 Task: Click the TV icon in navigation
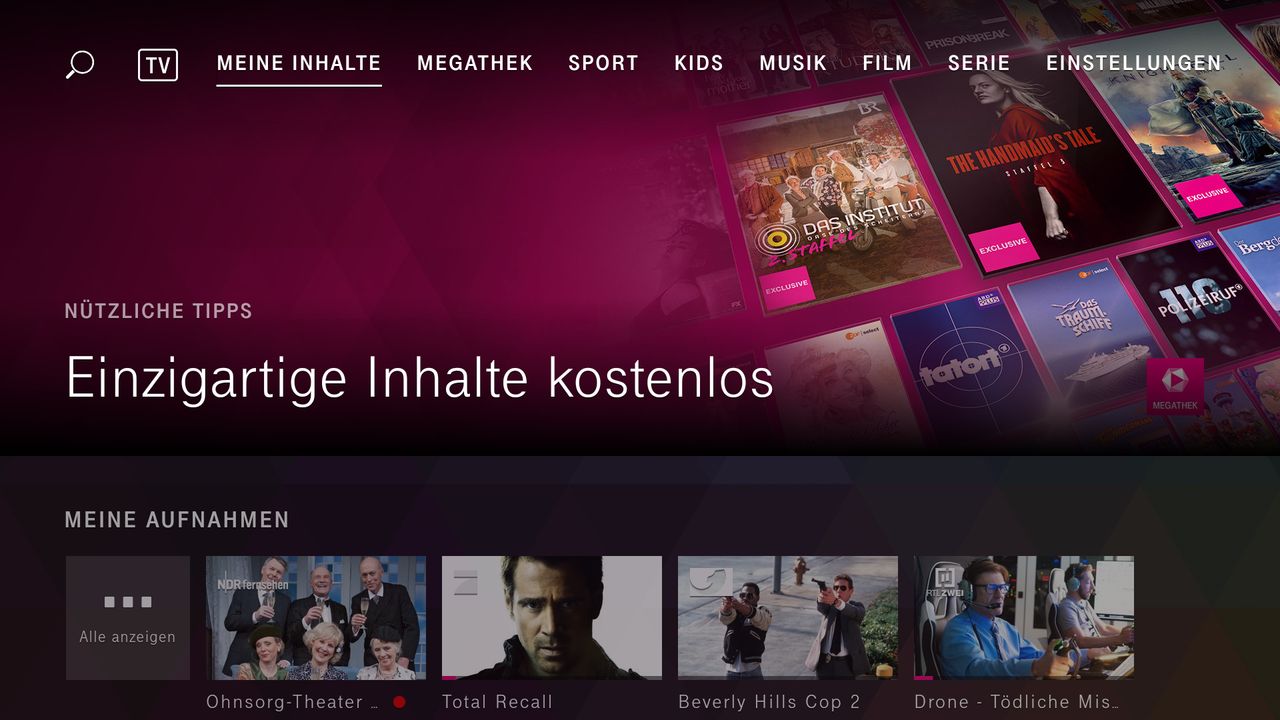tap(158, 65)
